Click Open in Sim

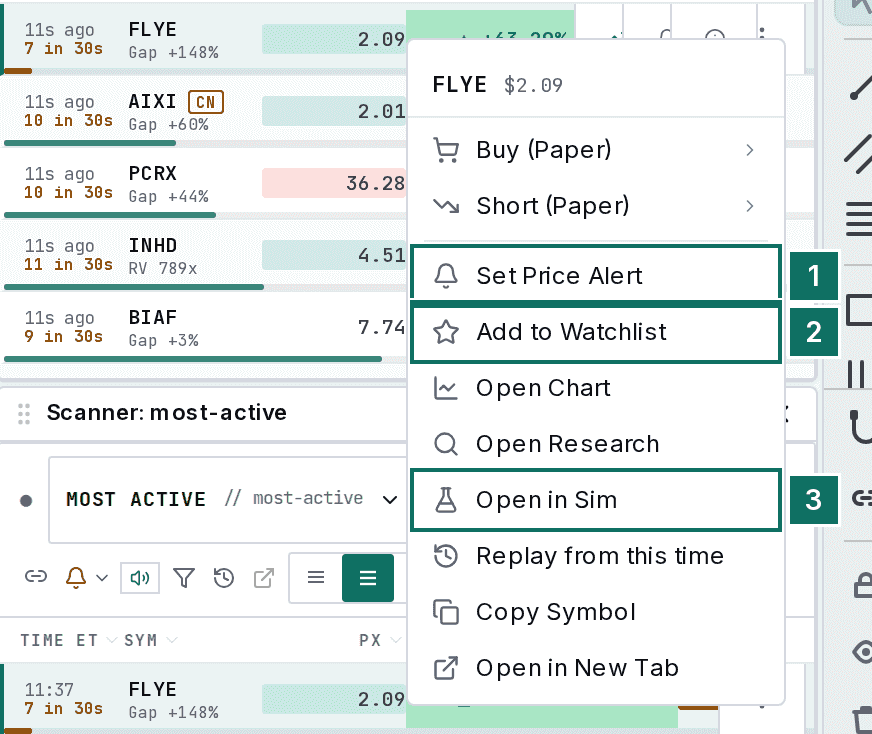click(x=596, y=500)
